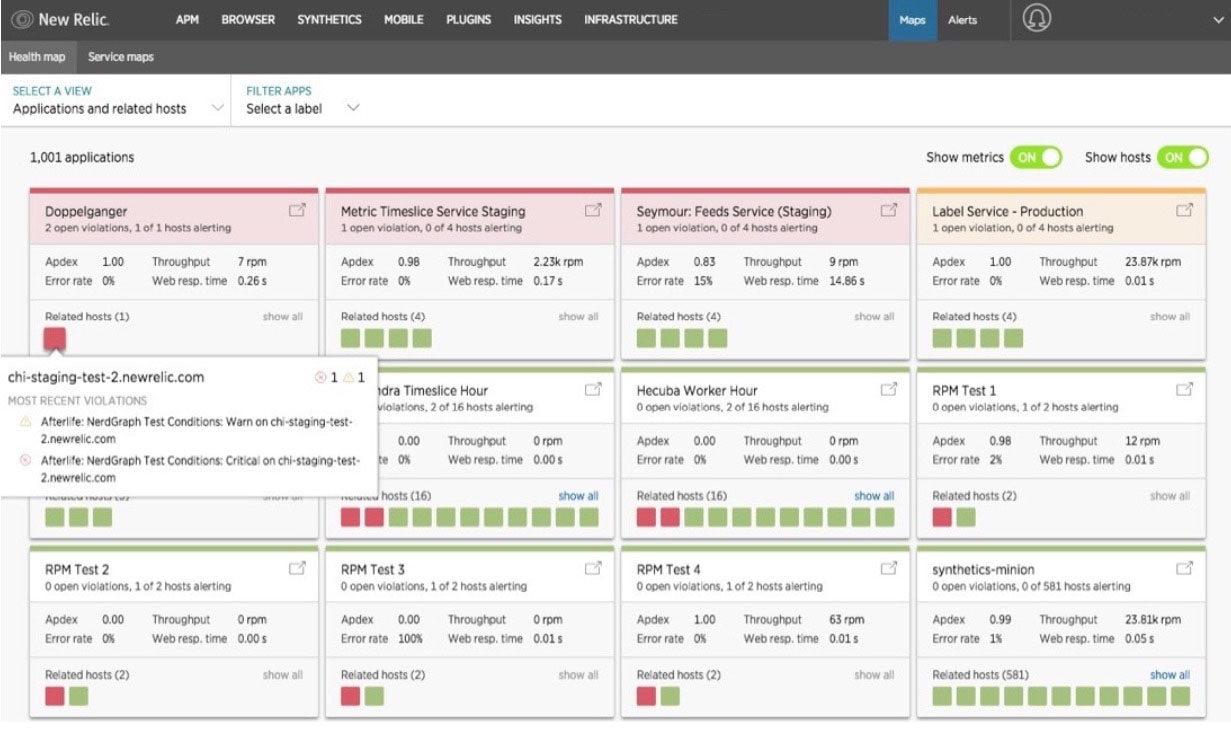
Task: Open RPM Test 1 external link icon
Action: click(1185, 389)
